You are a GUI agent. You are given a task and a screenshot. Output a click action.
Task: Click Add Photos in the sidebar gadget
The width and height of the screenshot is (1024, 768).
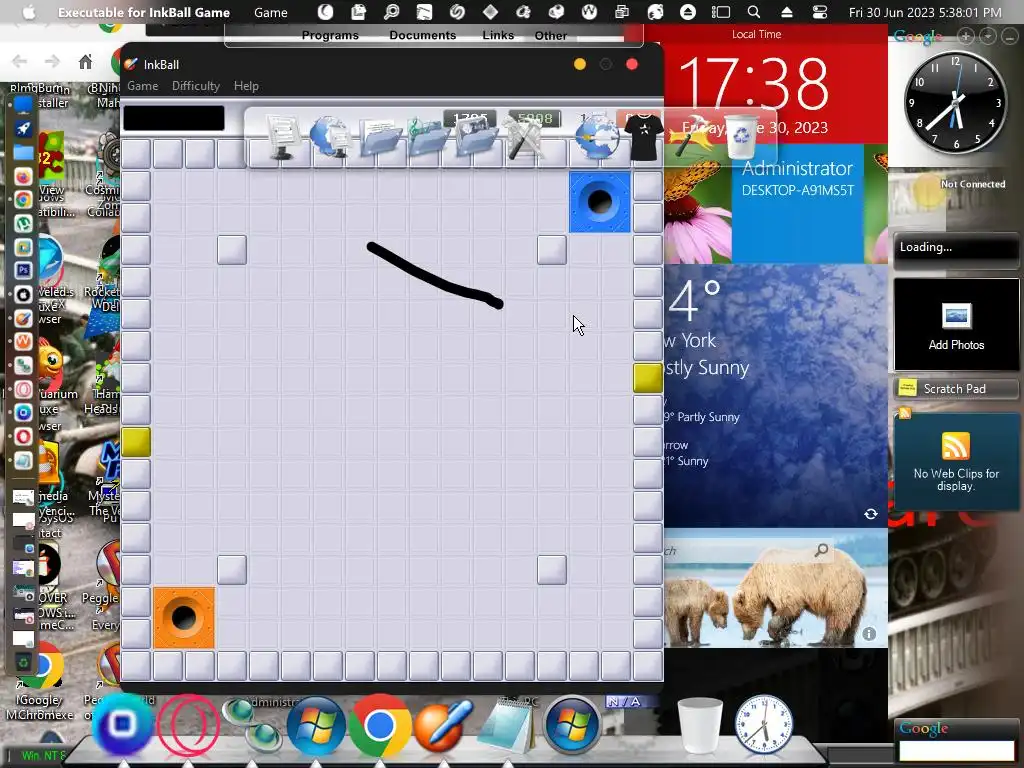pyautogui.click(x=956, y=325)
